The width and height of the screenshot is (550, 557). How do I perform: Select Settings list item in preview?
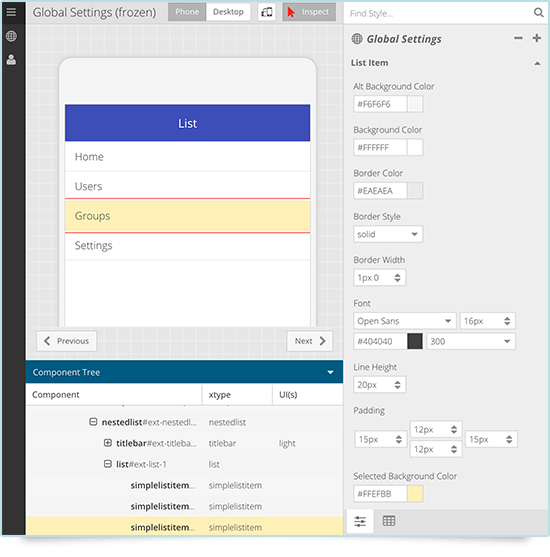pos(187,245)
